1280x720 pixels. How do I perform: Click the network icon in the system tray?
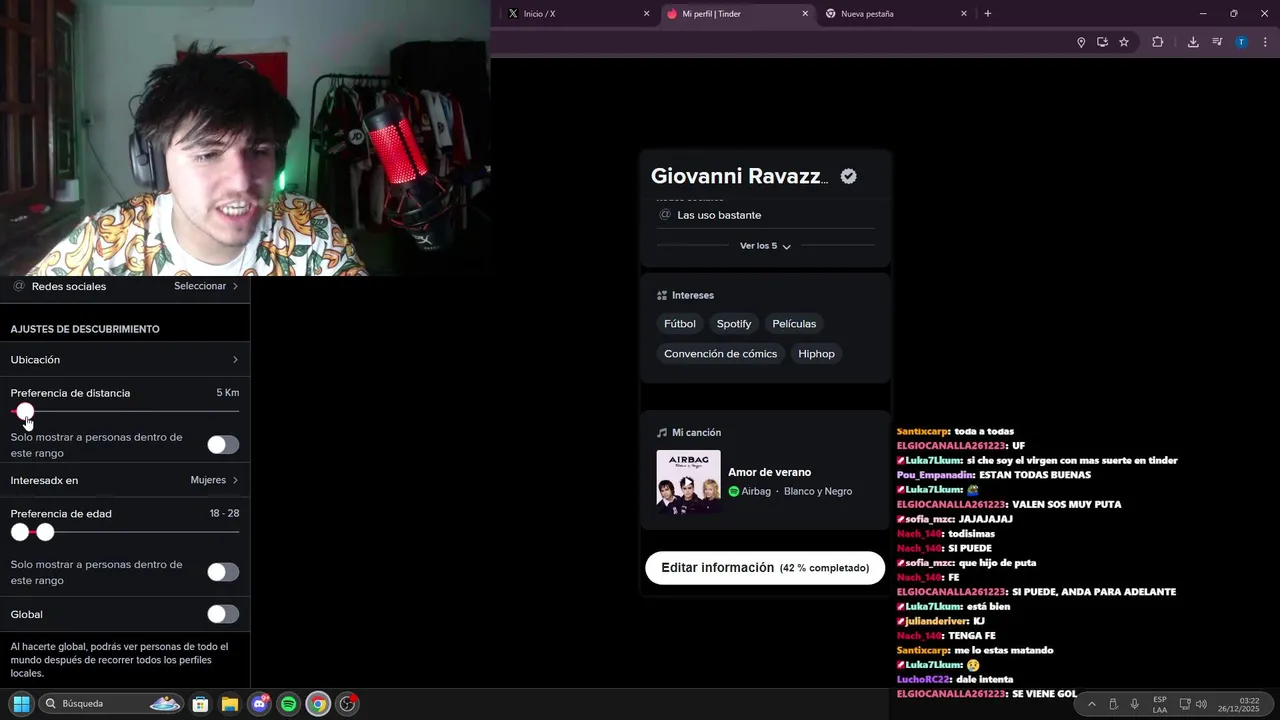pyautogui.click(x=1185, y=704)
